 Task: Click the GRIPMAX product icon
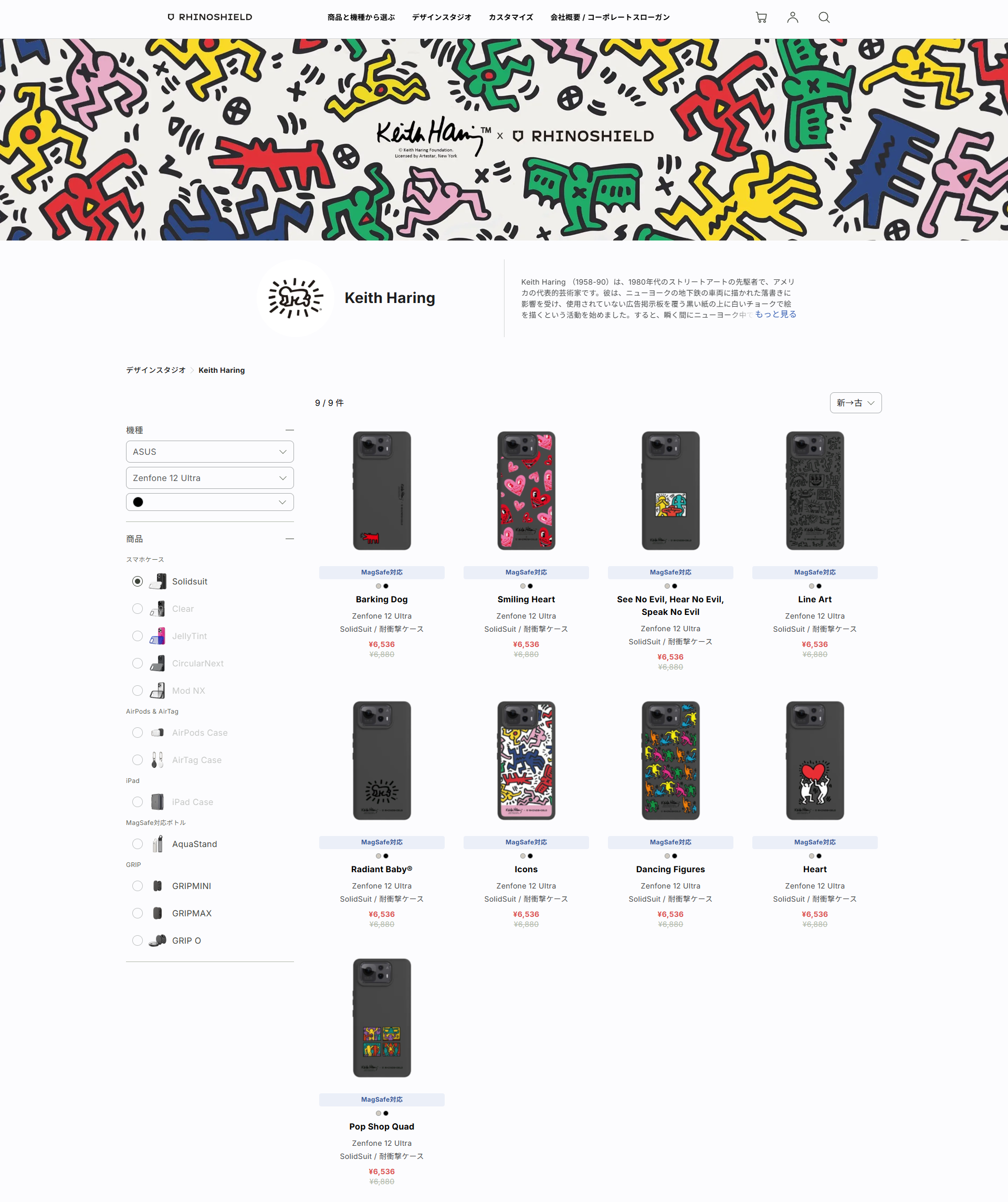[157, 913]
